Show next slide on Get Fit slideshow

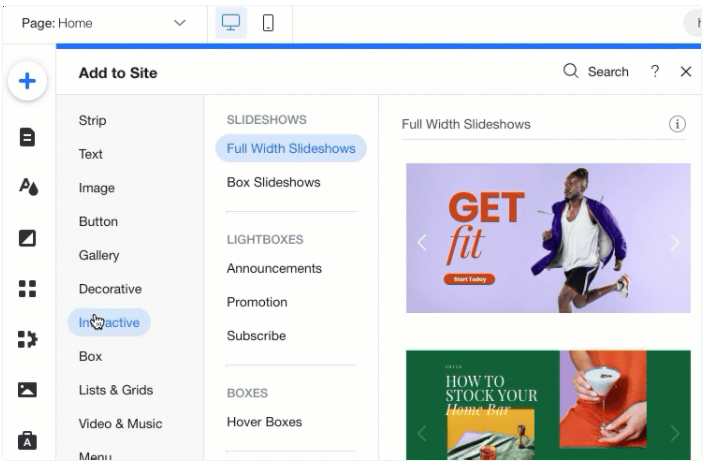[674, 242]
